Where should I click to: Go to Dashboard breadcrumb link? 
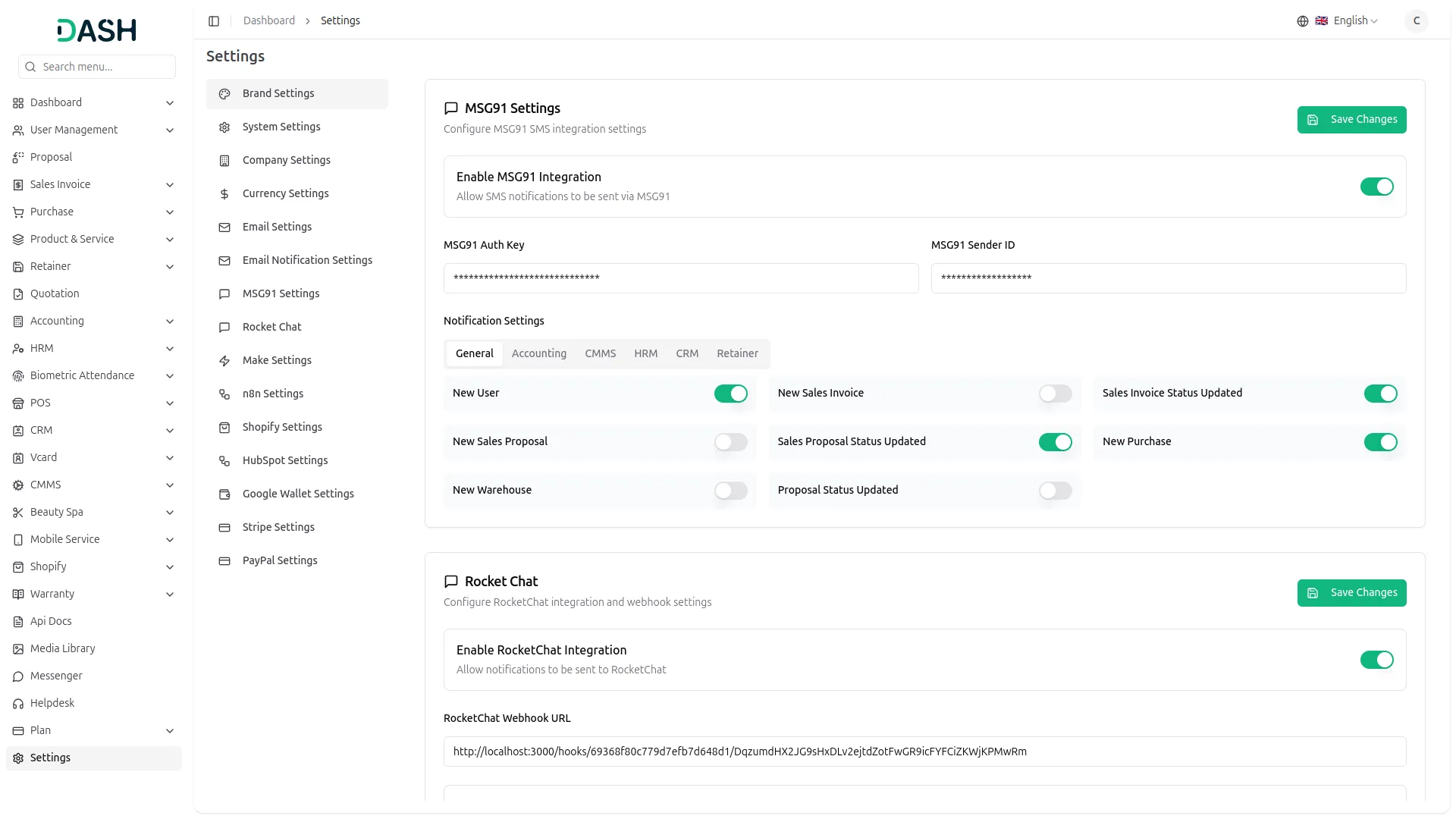[x=268, y=20]
